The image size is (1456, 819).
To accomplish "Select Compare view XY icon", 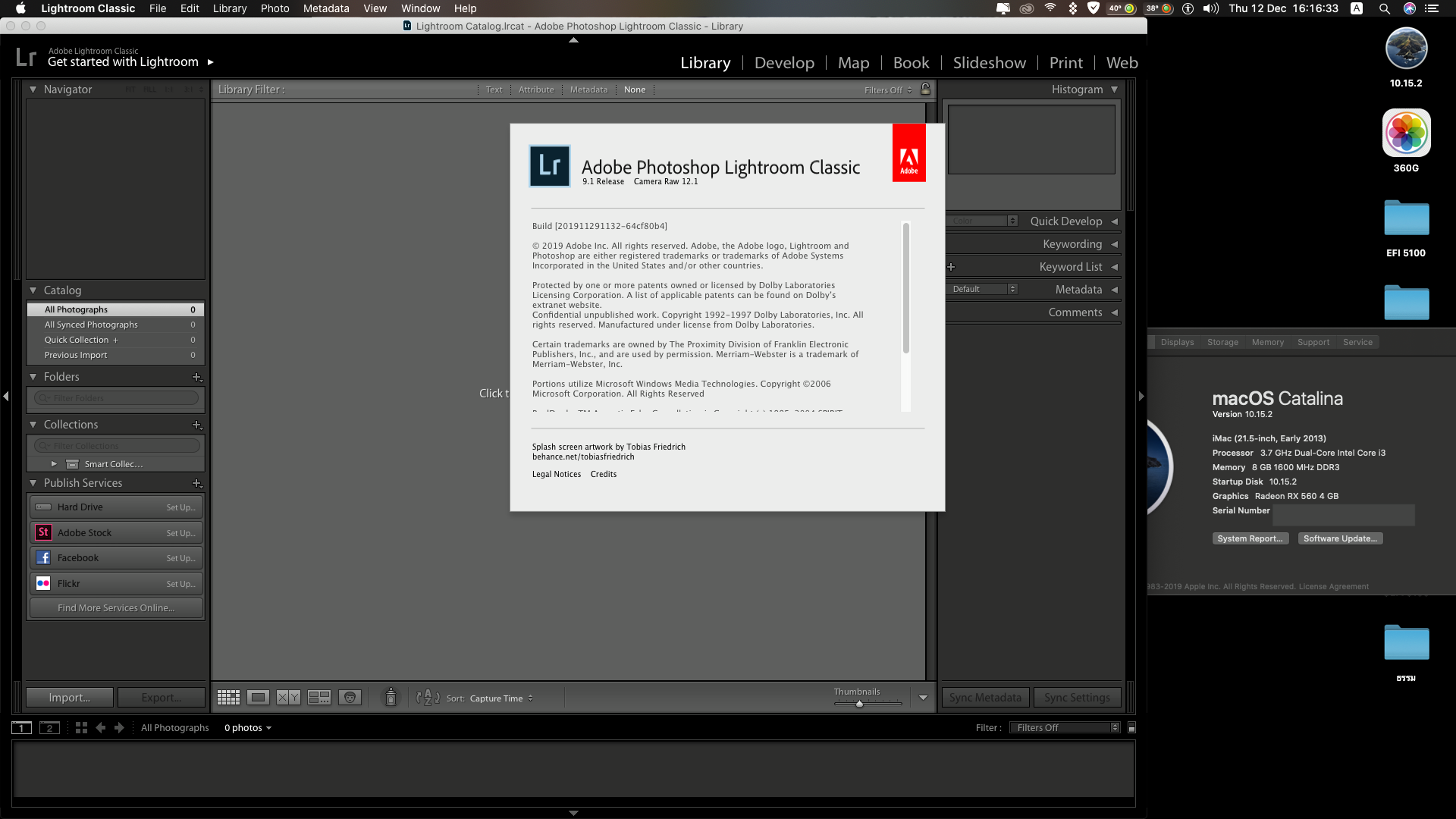I will coord(288,698).
